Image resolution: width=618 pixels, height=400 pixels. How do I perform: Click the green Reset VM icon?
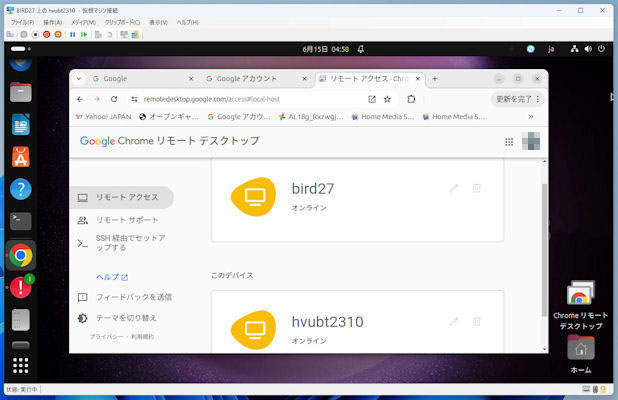click(x=84, y=35)
